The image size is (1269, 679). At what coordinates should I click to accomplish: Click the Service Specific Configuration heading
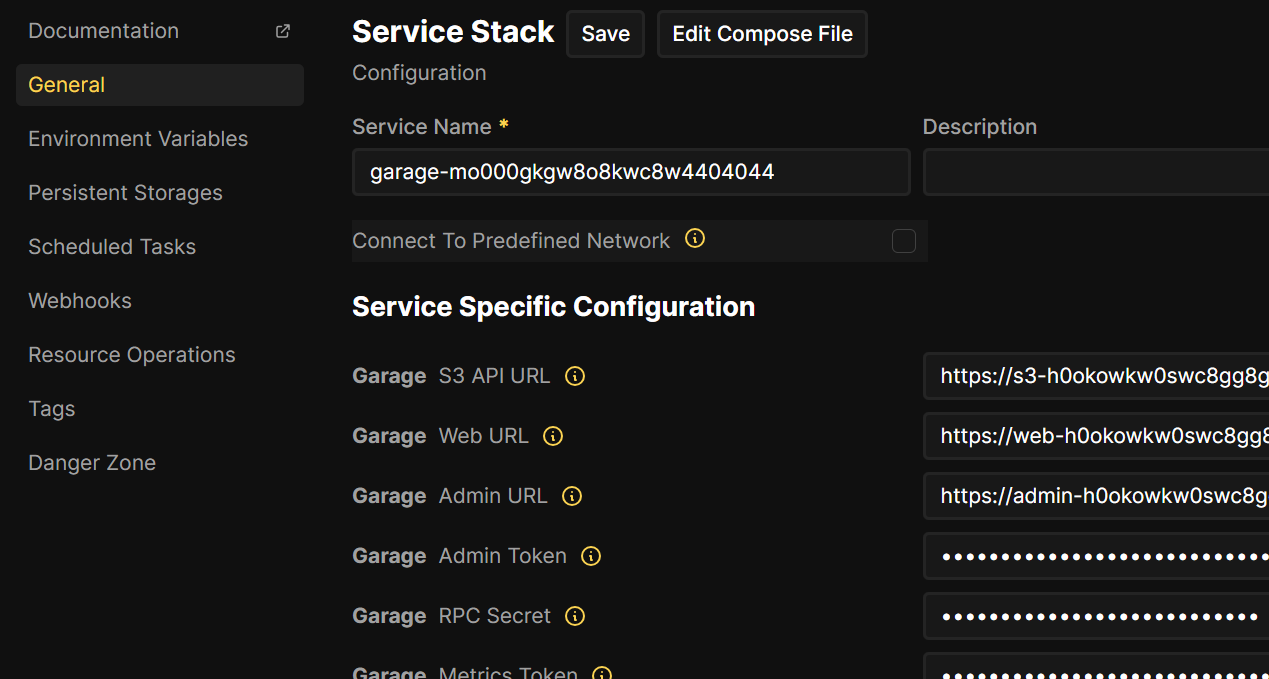pos(554,306)
